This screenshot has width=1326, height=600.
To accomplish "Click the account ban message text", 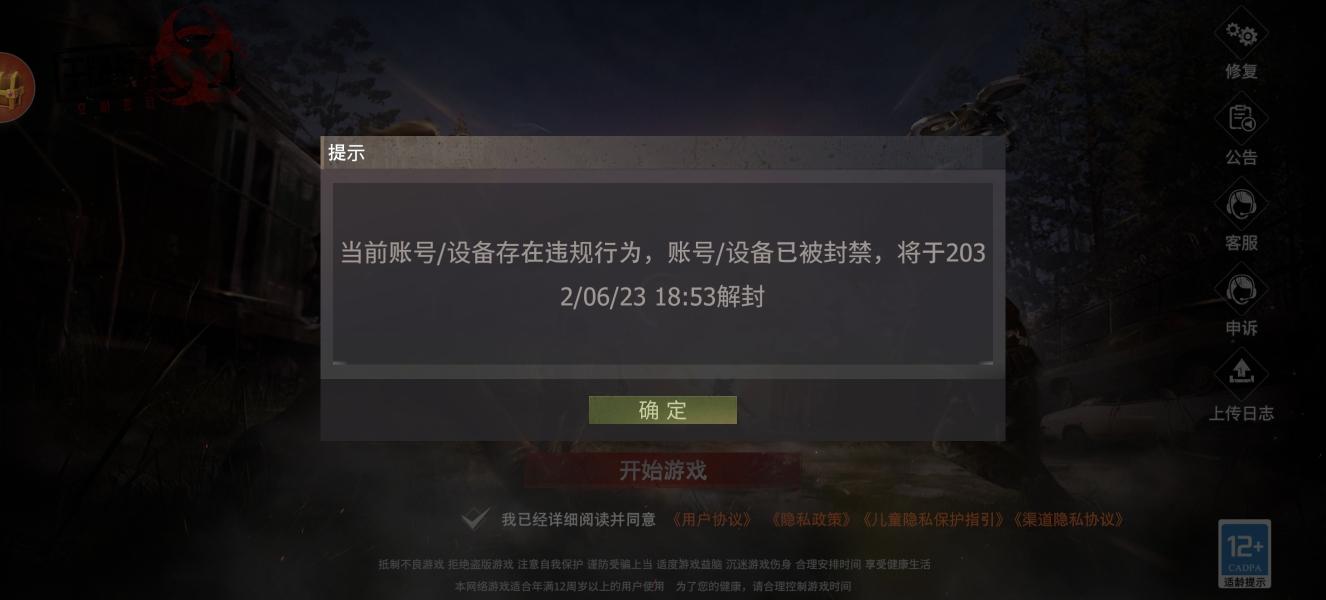I will point(663,274).
